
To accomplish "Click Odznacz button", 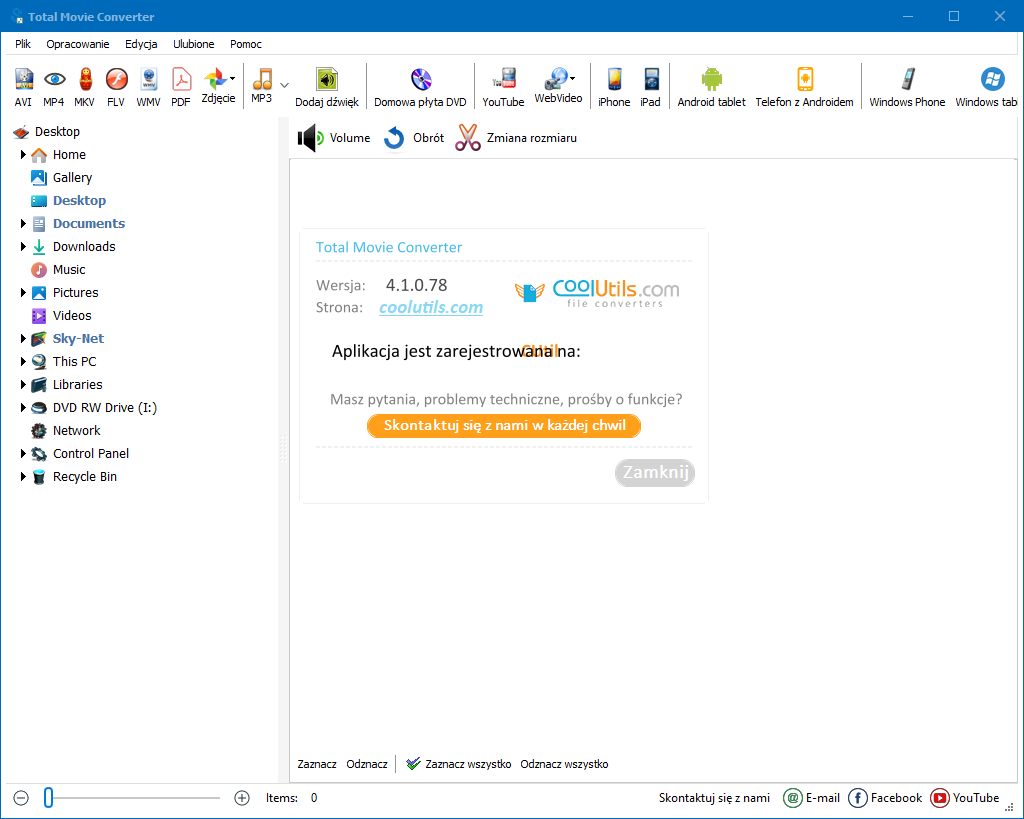I will [367, 764].
